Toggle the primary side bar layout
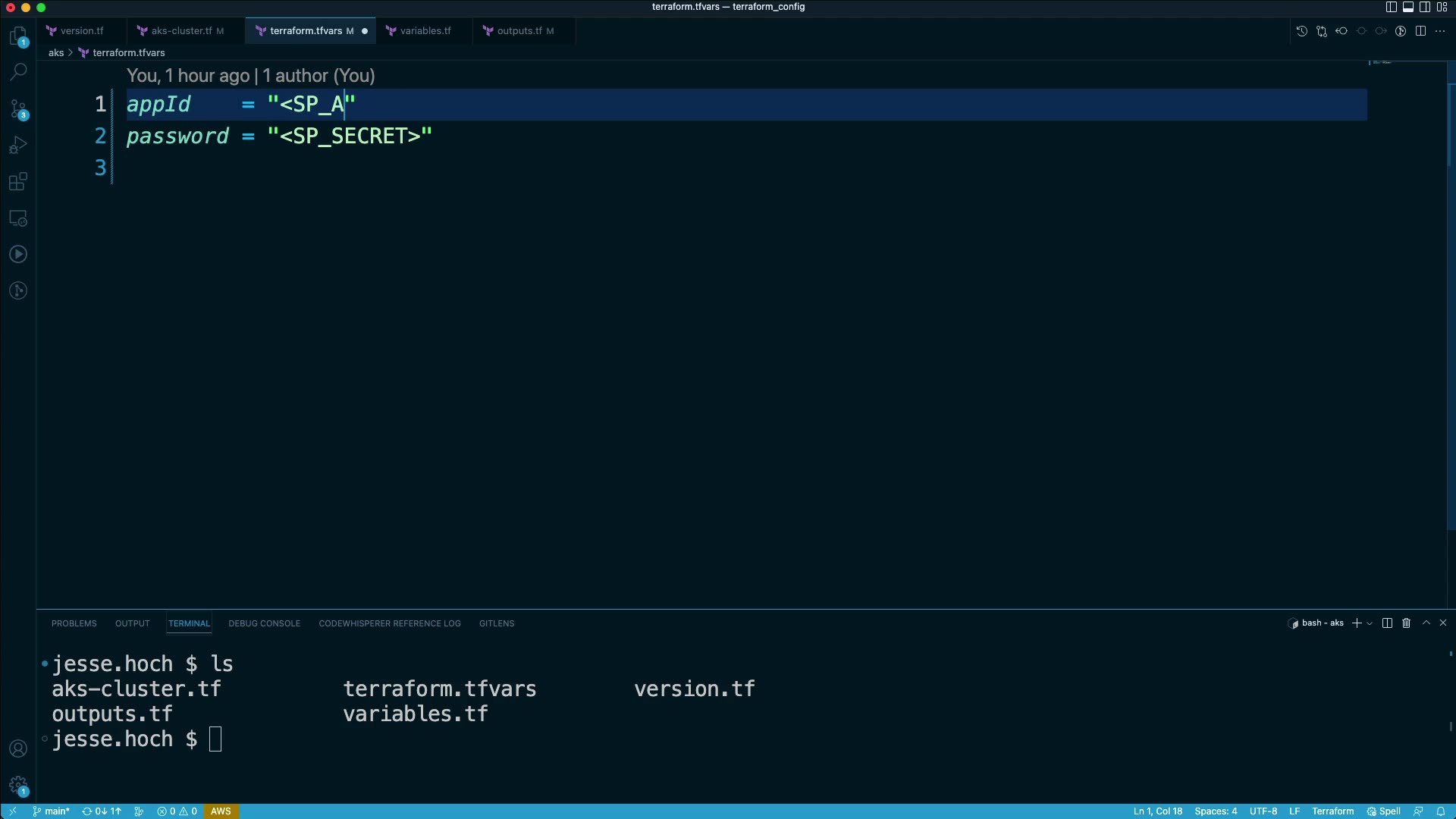1456x819 pixels. (x=1391, y=7)
